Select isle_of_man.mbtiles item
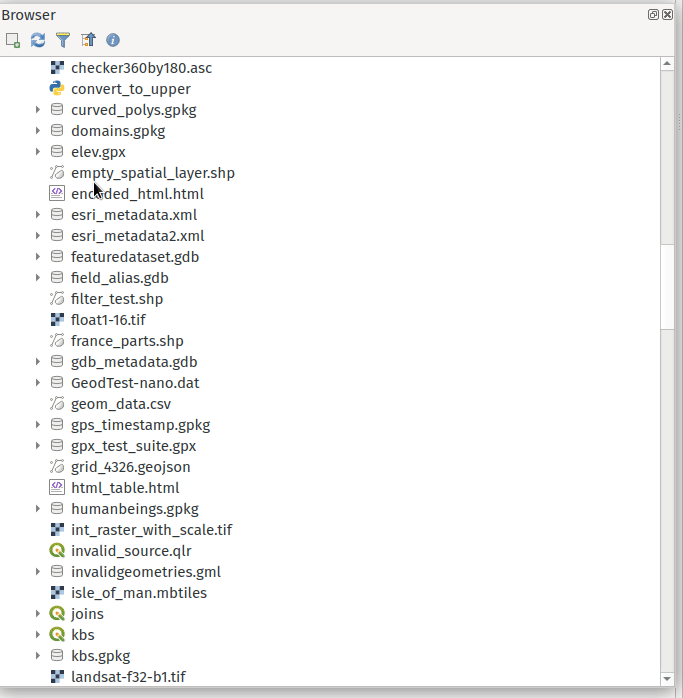The width and height of the screenshot is (683, 698). coord(138,593)
